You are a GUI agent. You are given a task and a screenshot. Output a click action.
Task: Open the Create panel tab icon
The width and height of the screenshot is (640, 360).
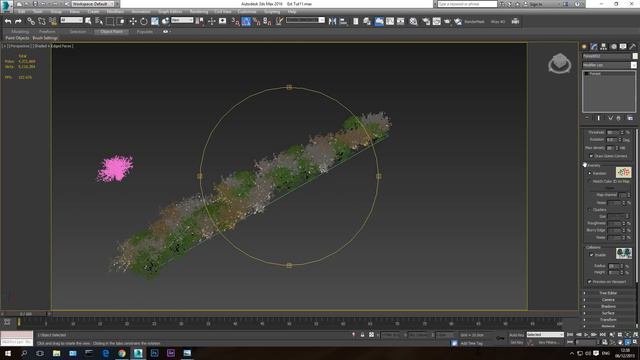584,47
